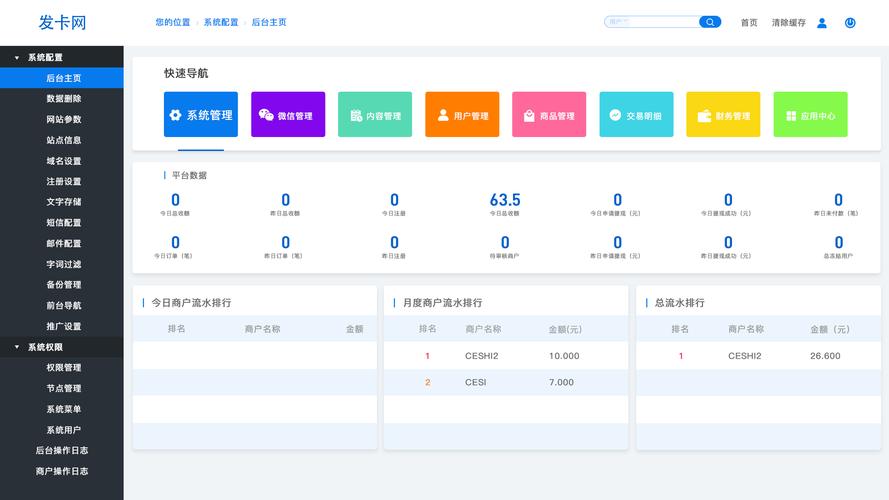Click the 发卡网 logo

click(62, 23)
